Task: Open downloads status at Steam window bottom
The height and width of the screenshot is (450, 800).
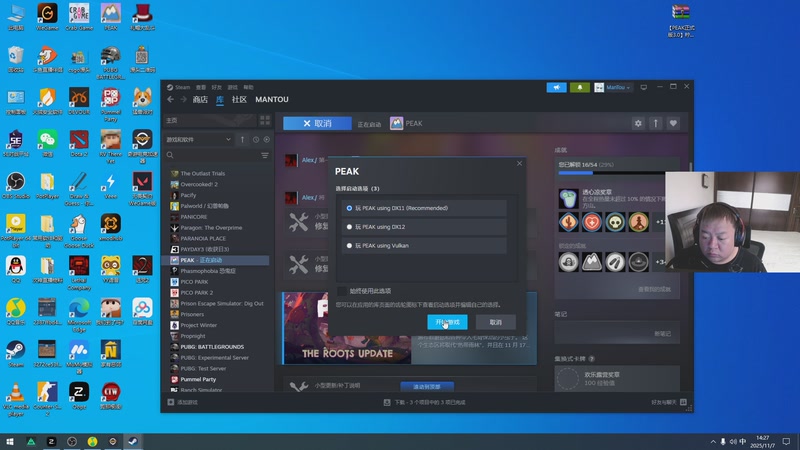Action: click(424, 402)
